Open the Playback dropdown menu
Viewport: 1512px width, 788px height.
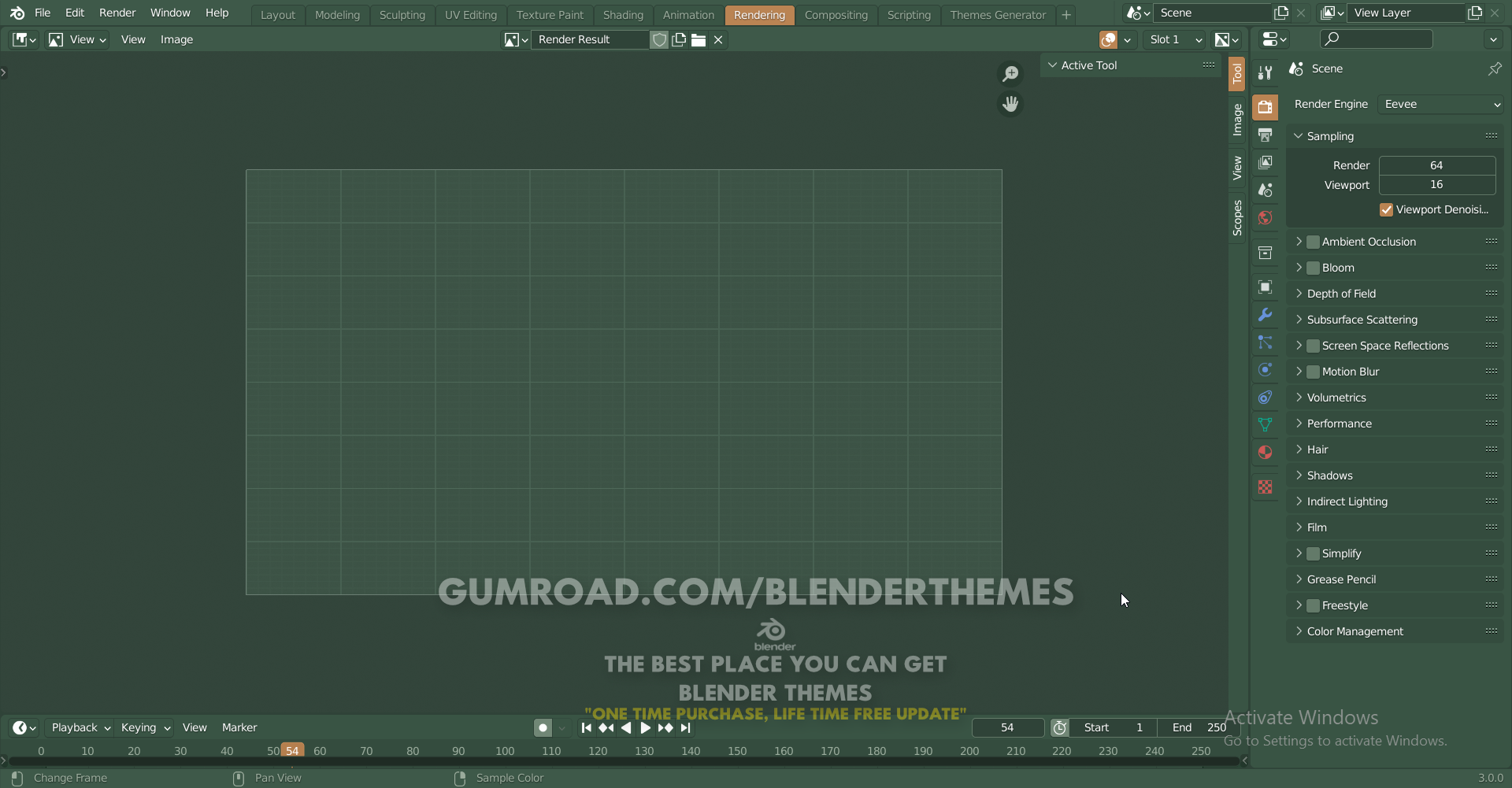click(x=80, y=728)
